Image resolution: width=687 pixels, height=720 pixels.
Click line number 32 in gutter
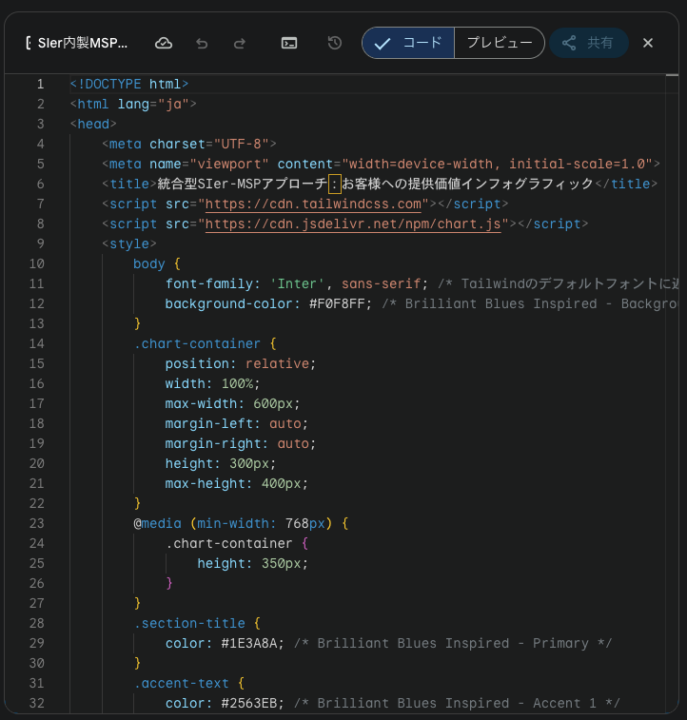pyautogui.click(x=37, y=703)
